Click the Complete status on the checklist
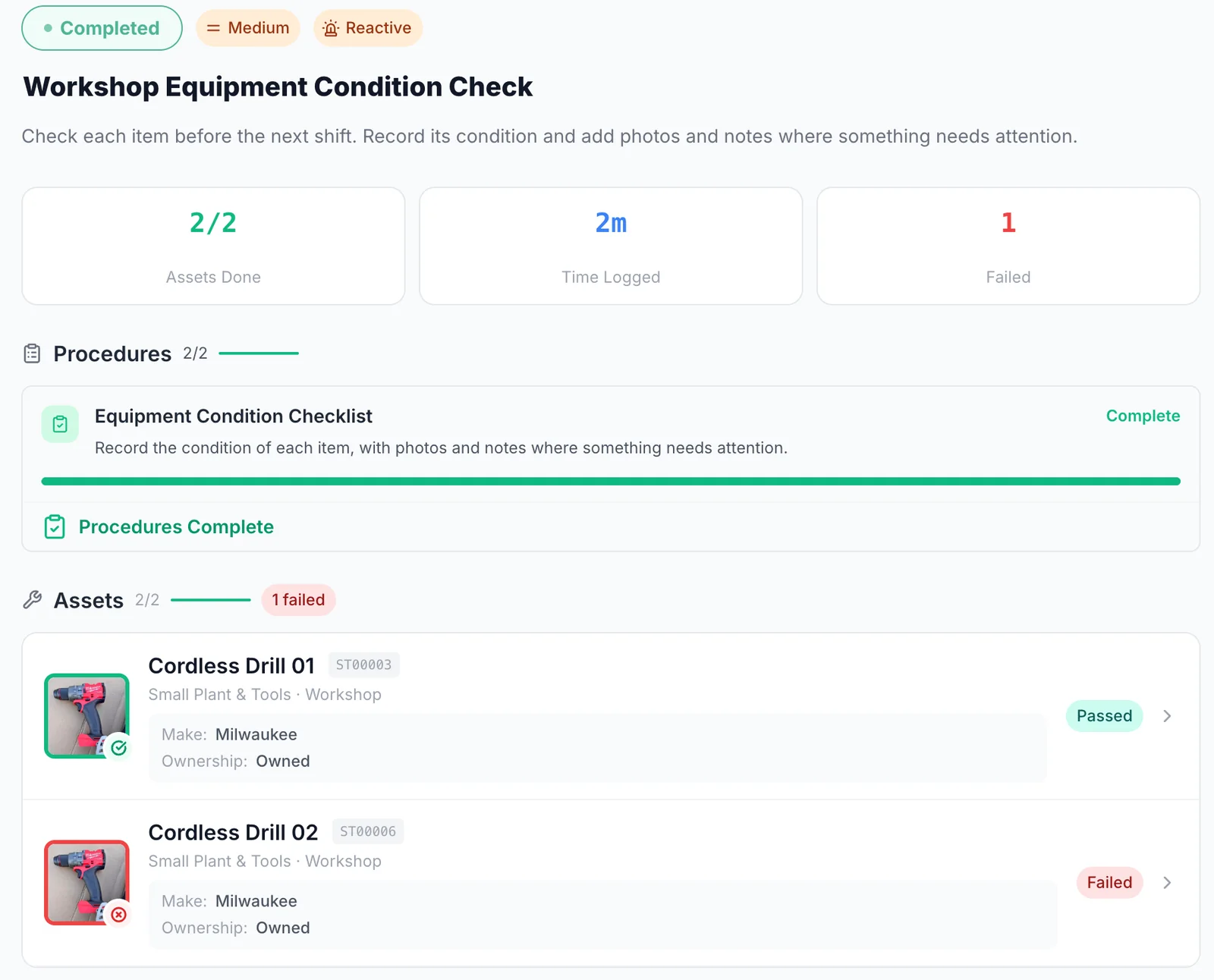 click(x=1143, y=416)
